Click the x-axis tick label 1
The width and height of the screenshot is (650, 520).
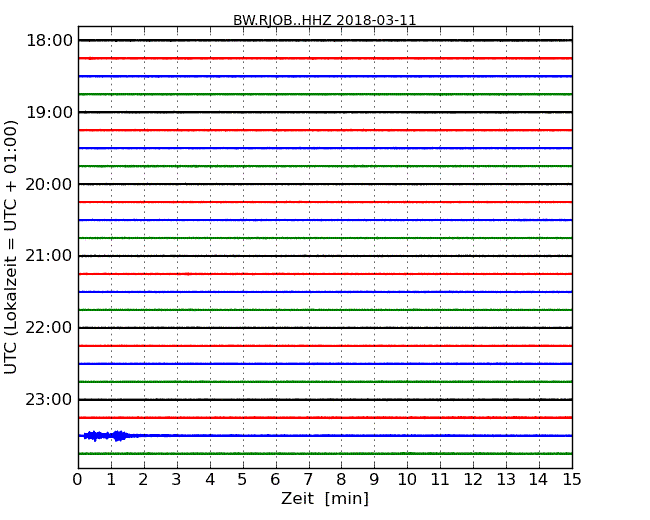pyautogui.click(x=111, y=480)
